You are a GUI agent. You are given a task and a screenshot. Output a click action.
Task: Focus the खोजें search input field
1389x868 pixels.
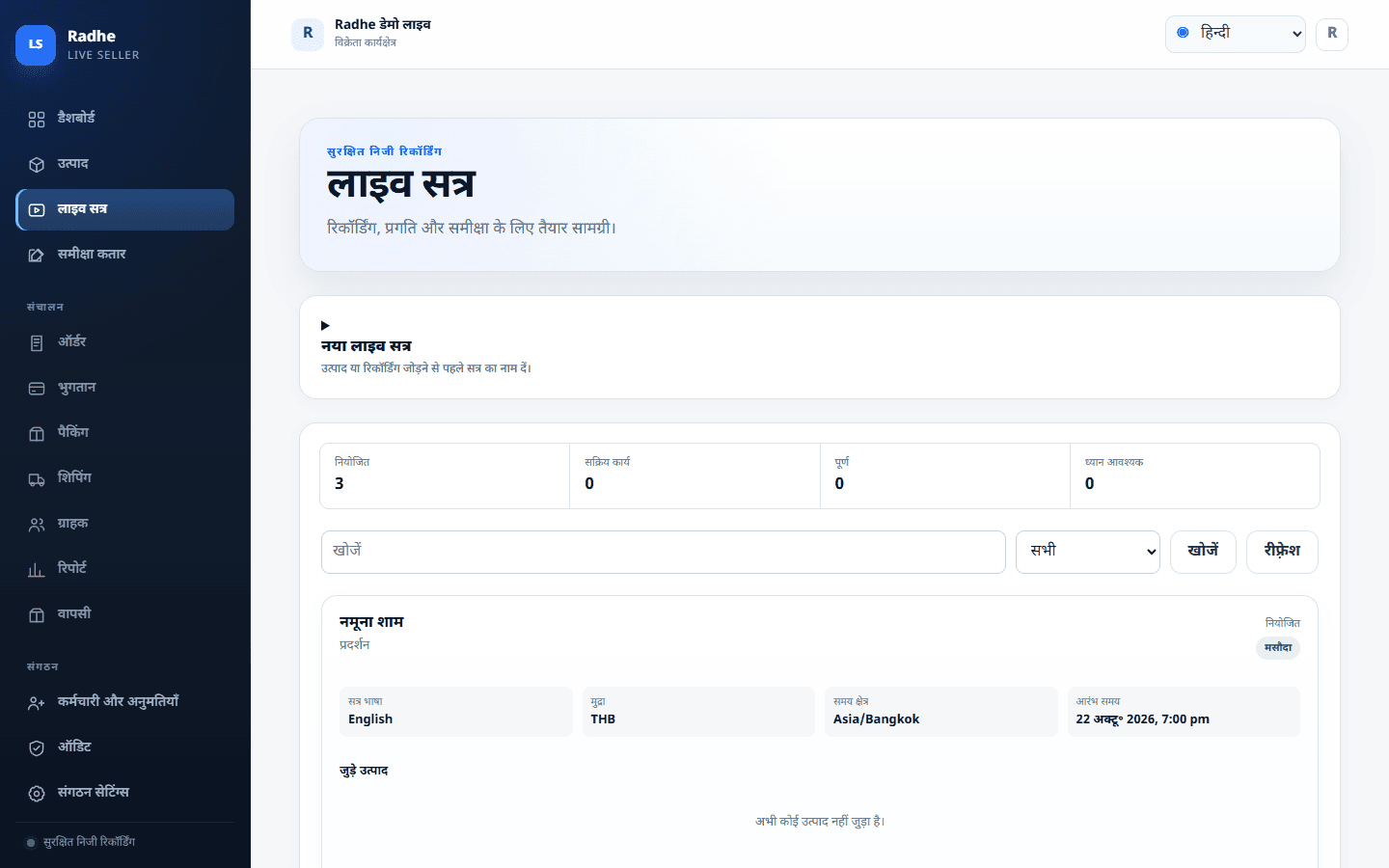pyautogui.click(x=664, y=552)
